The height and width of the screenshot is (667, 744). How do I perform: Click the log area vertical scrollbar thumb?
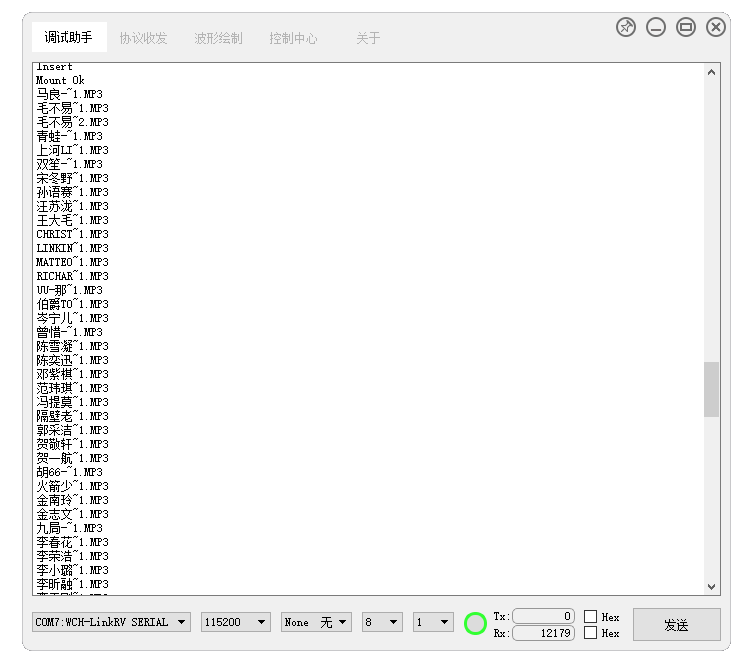click(711, 389)
